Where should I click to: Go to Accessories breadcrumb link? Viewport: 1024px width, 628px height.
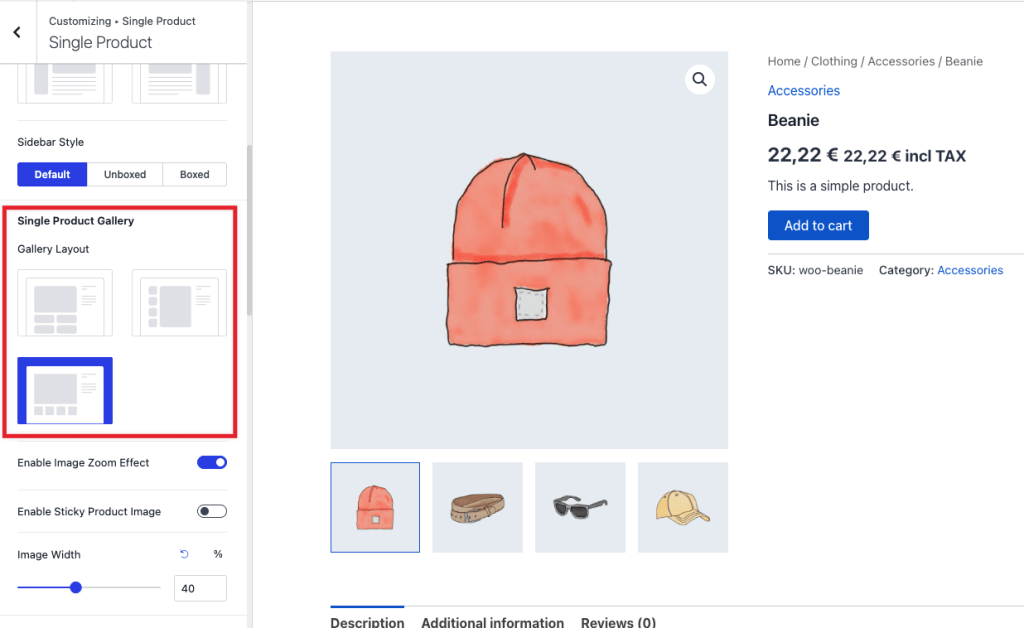tap(901, 61)
